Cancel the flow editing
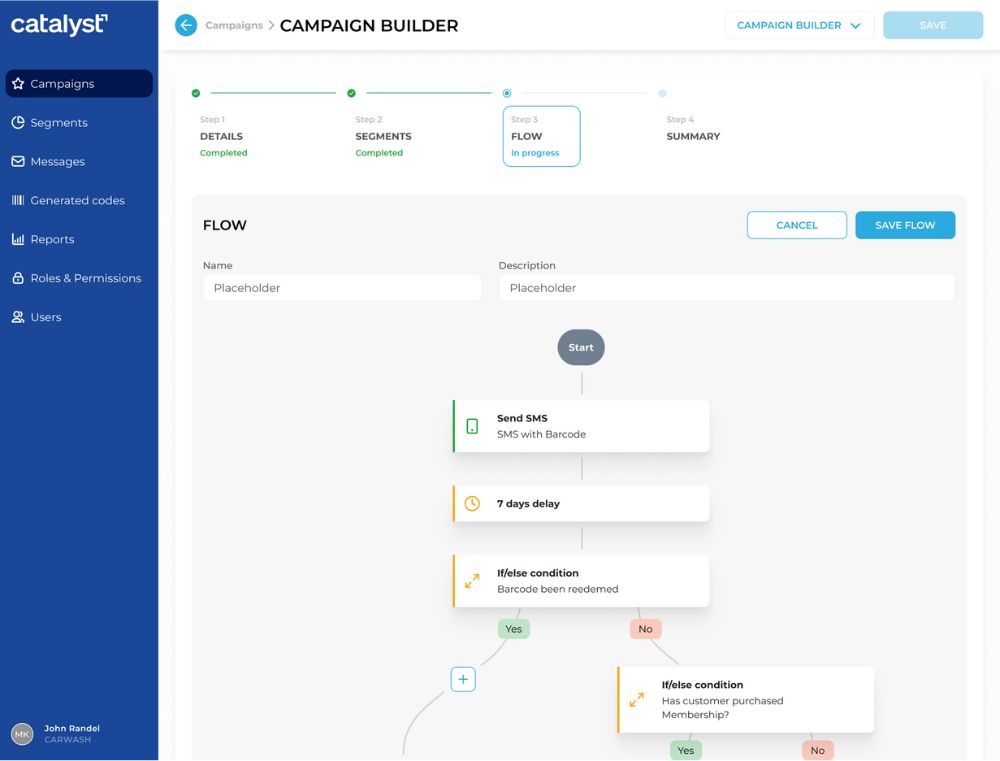 click(796, 226)
